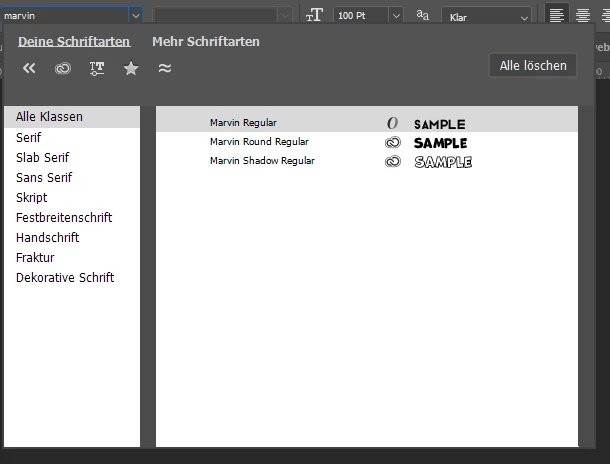Open the font family dropdown arrow

point(136,16)
